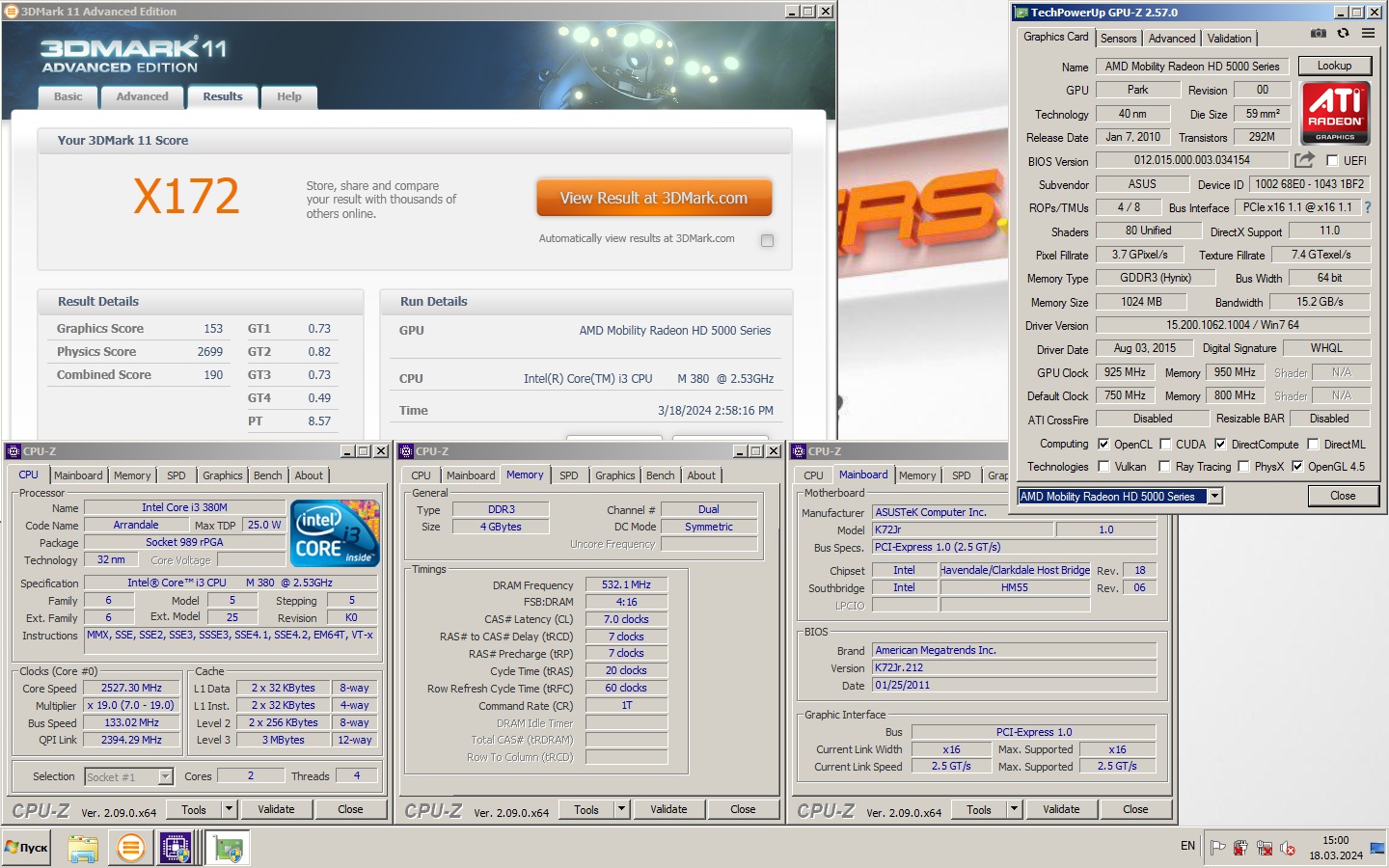This screenshot has height=868, width=1389.
Task: Click the muted volume tray icon
Action: (1288, 848)
